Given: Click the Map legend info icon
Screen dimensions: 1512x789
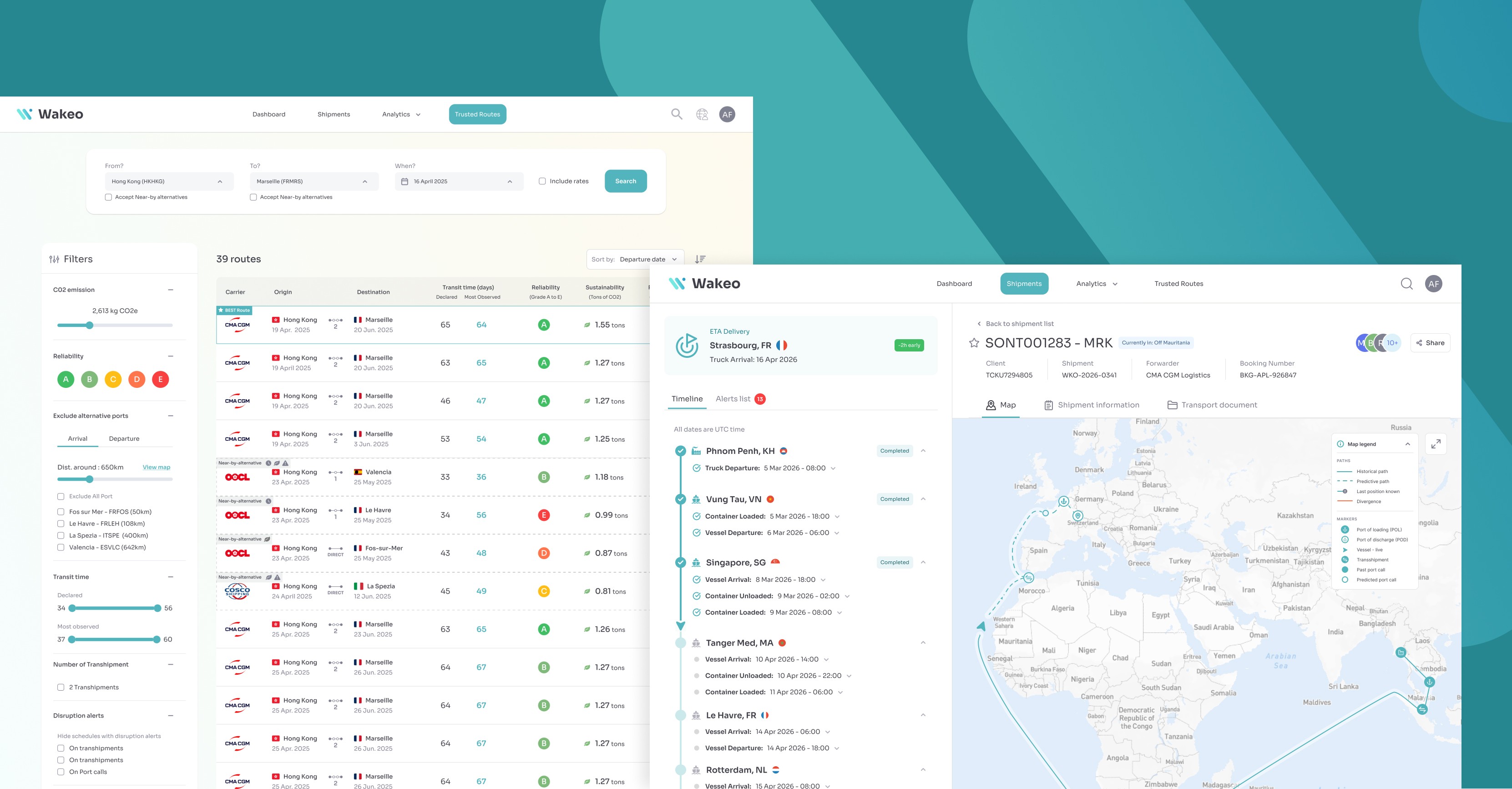Looking at the screenshot, I should (1340, 444).
